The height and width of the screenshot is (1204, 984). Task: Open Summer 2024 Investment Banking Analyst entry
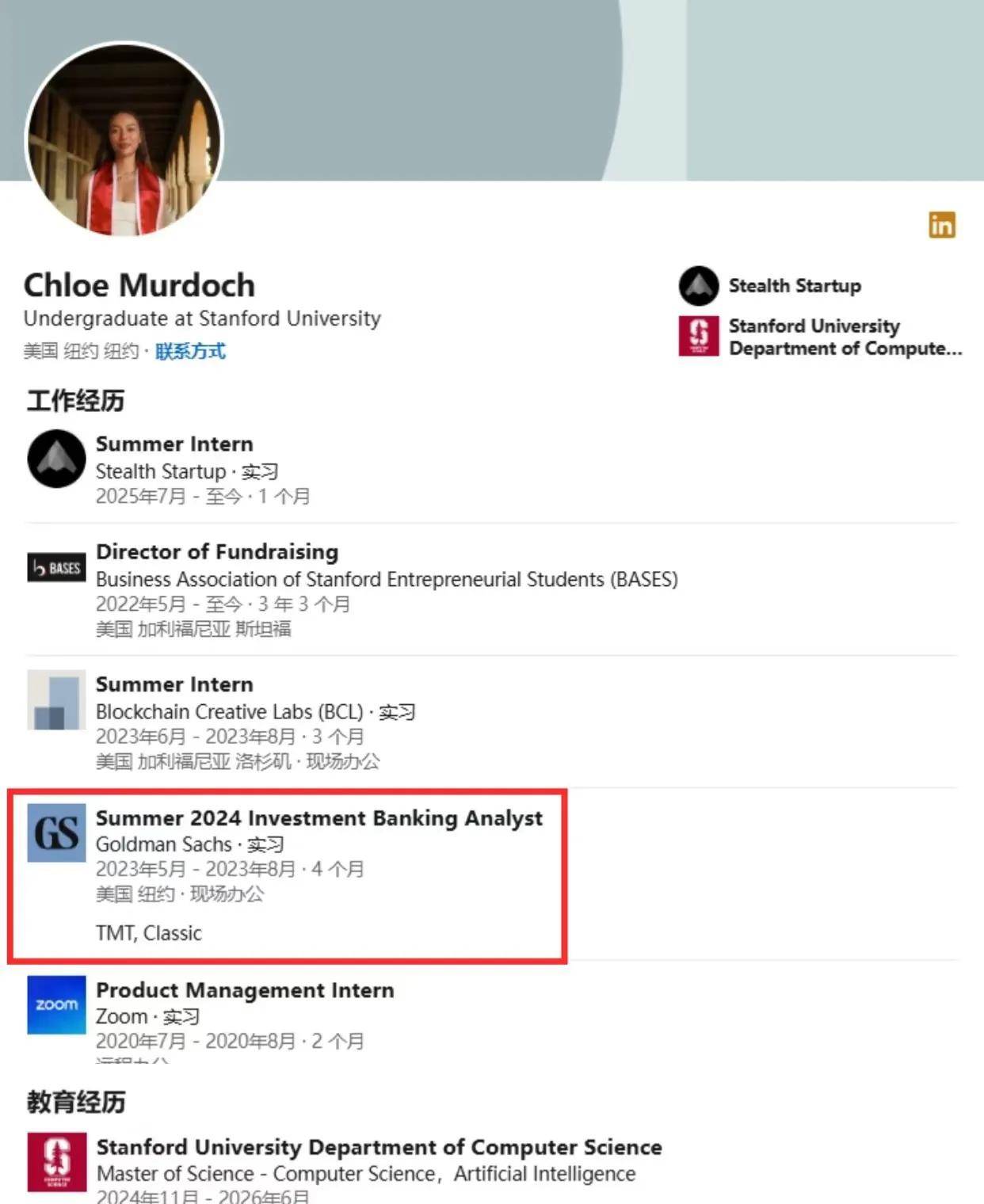pos(319,817)
